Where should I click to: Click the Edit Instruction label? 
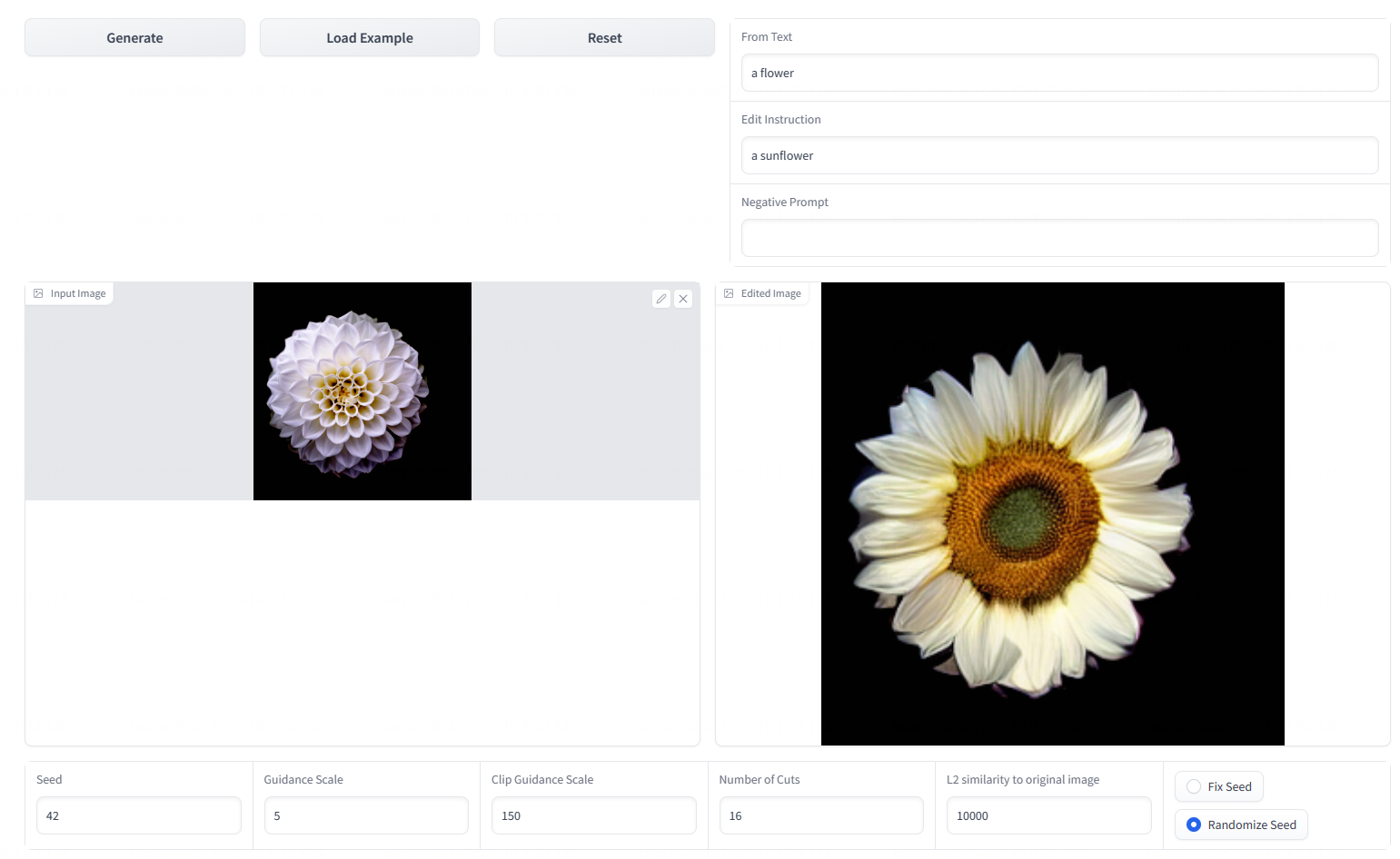coord(781,120)
